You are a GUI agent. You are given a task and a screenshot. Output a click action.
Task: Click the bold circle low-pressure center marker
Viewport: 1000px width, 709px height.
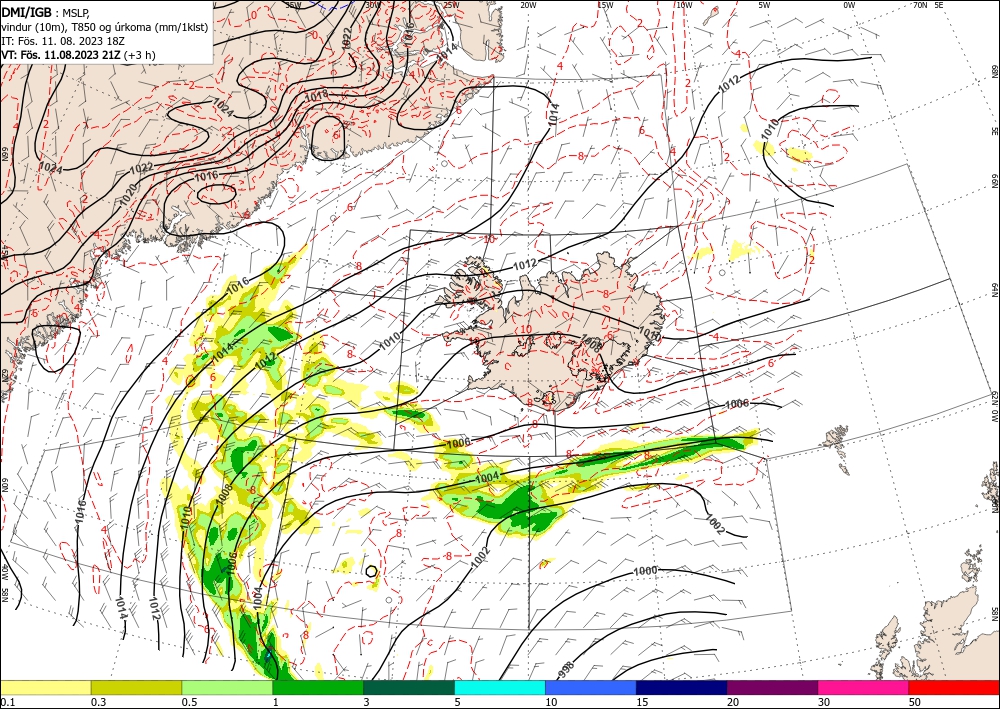[x=371, y=571]
